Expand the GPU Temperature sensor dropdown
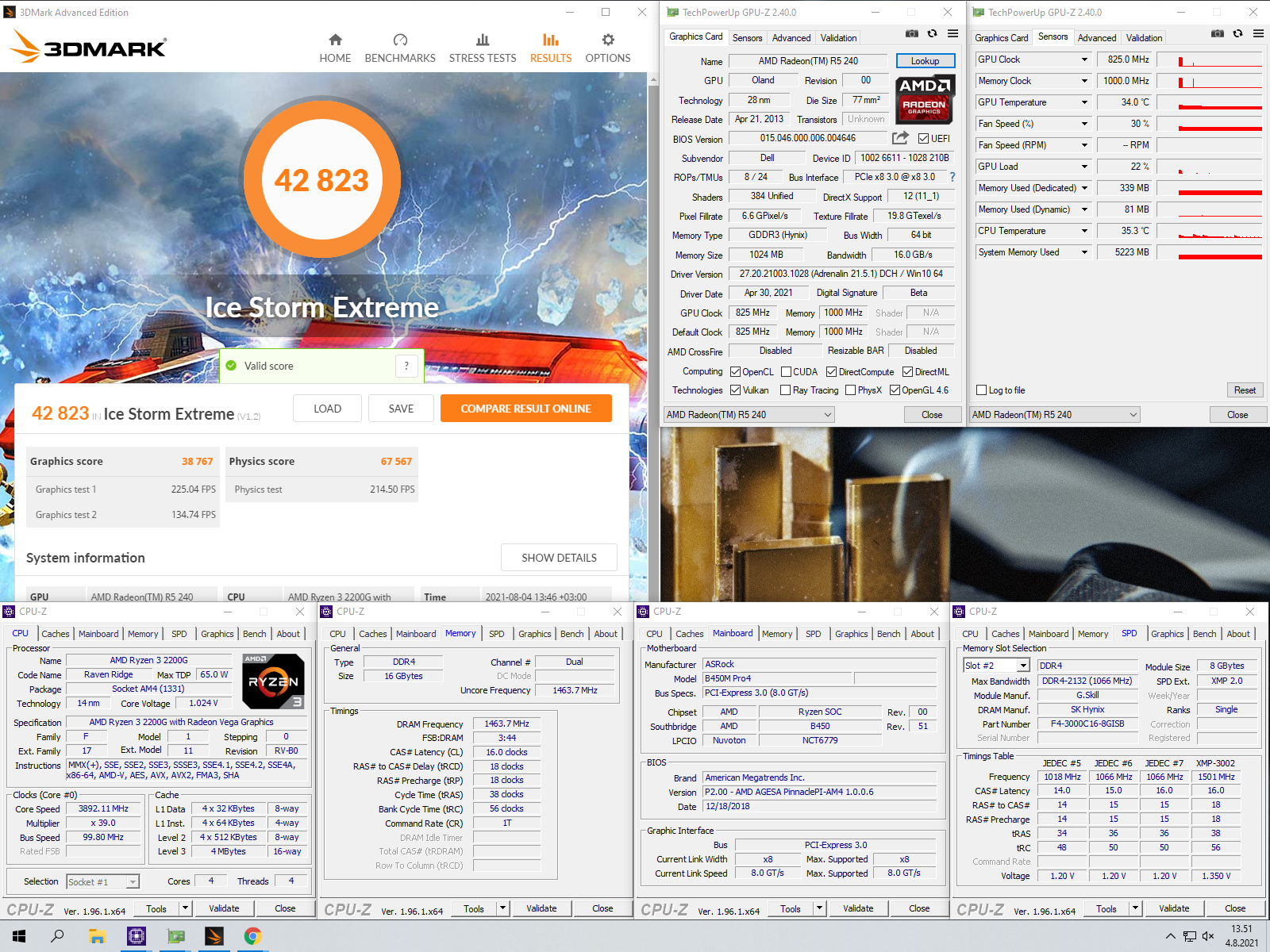1270x952 pixels. pyautogui.click(x=1084, y=102)
